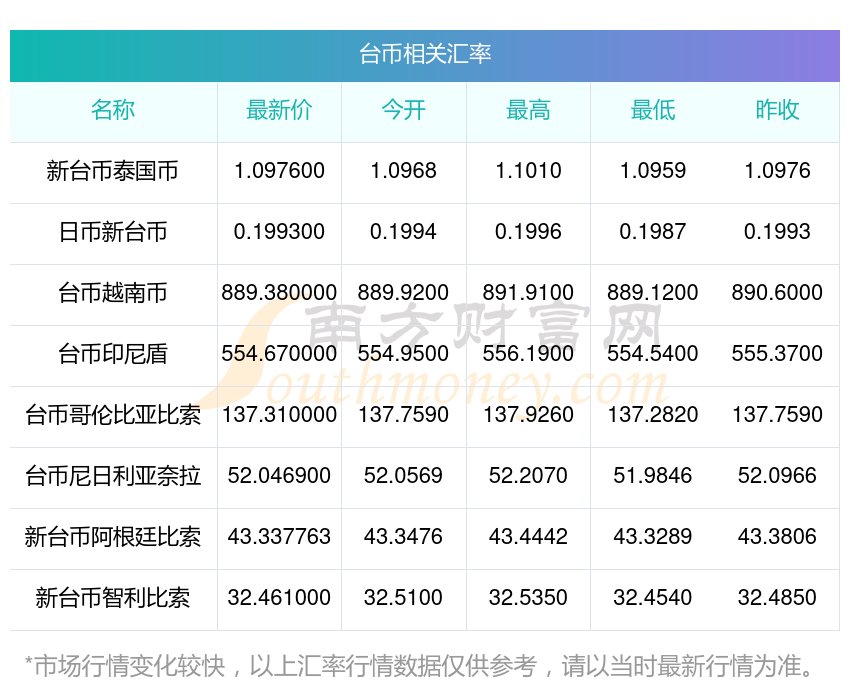Click previous close 555.3700

click(x=777, y=354)
